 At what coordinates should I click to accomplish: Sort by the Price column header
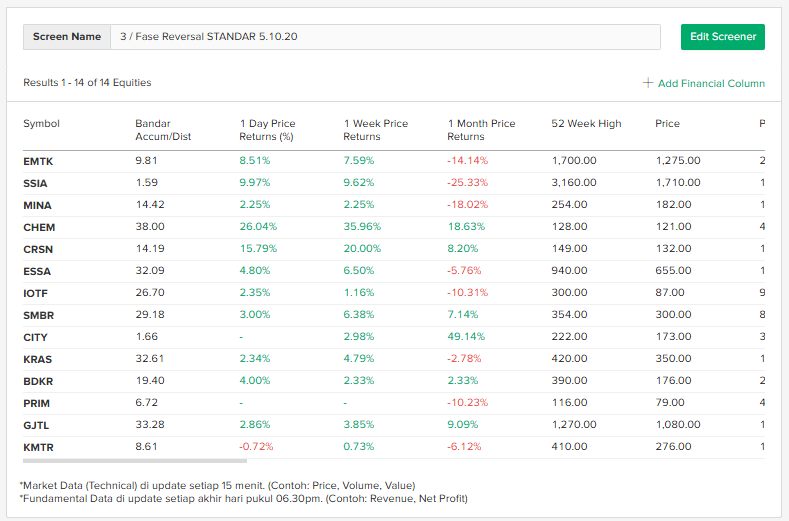coord(667,124)
